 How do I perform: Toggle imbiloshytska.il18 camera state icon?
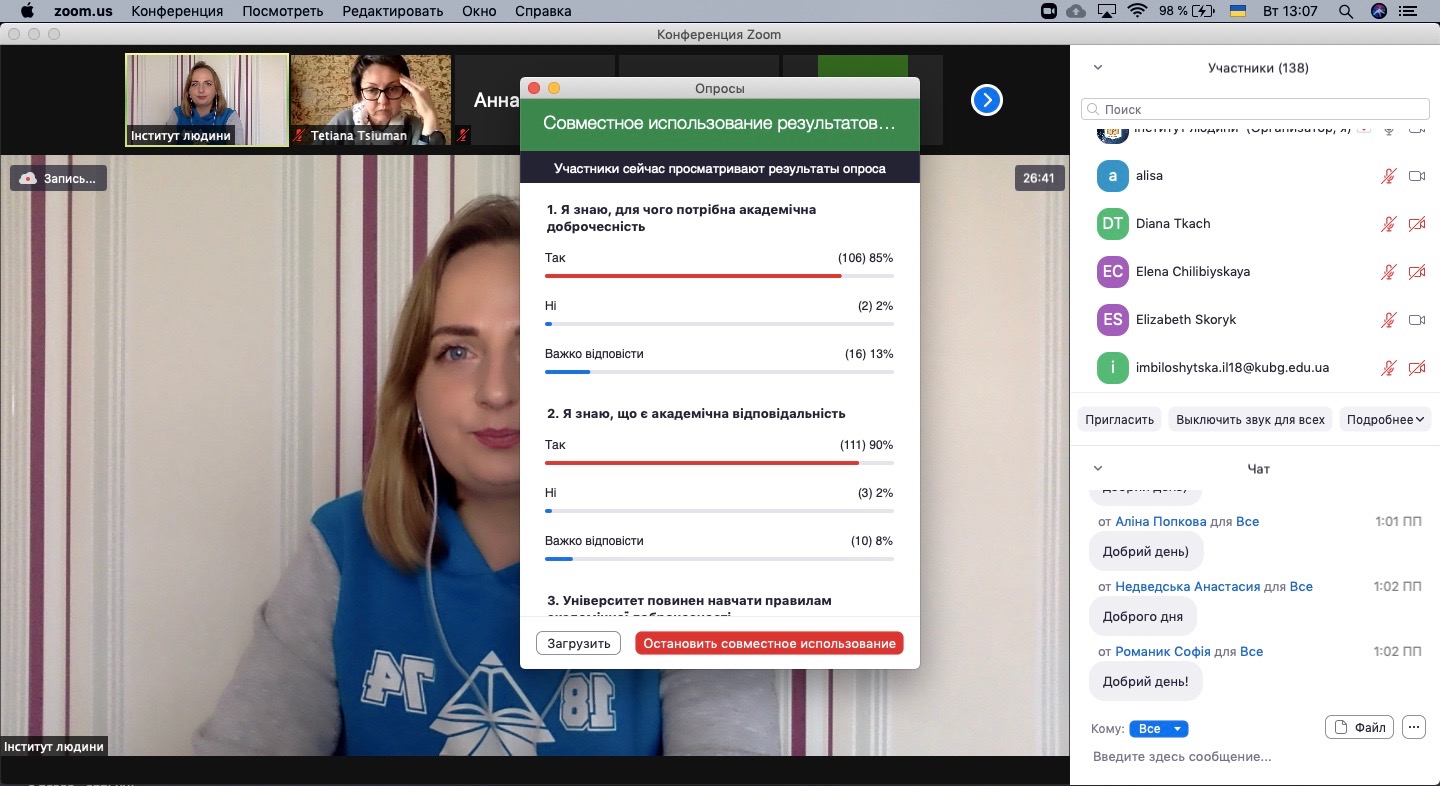(1416, 368)
